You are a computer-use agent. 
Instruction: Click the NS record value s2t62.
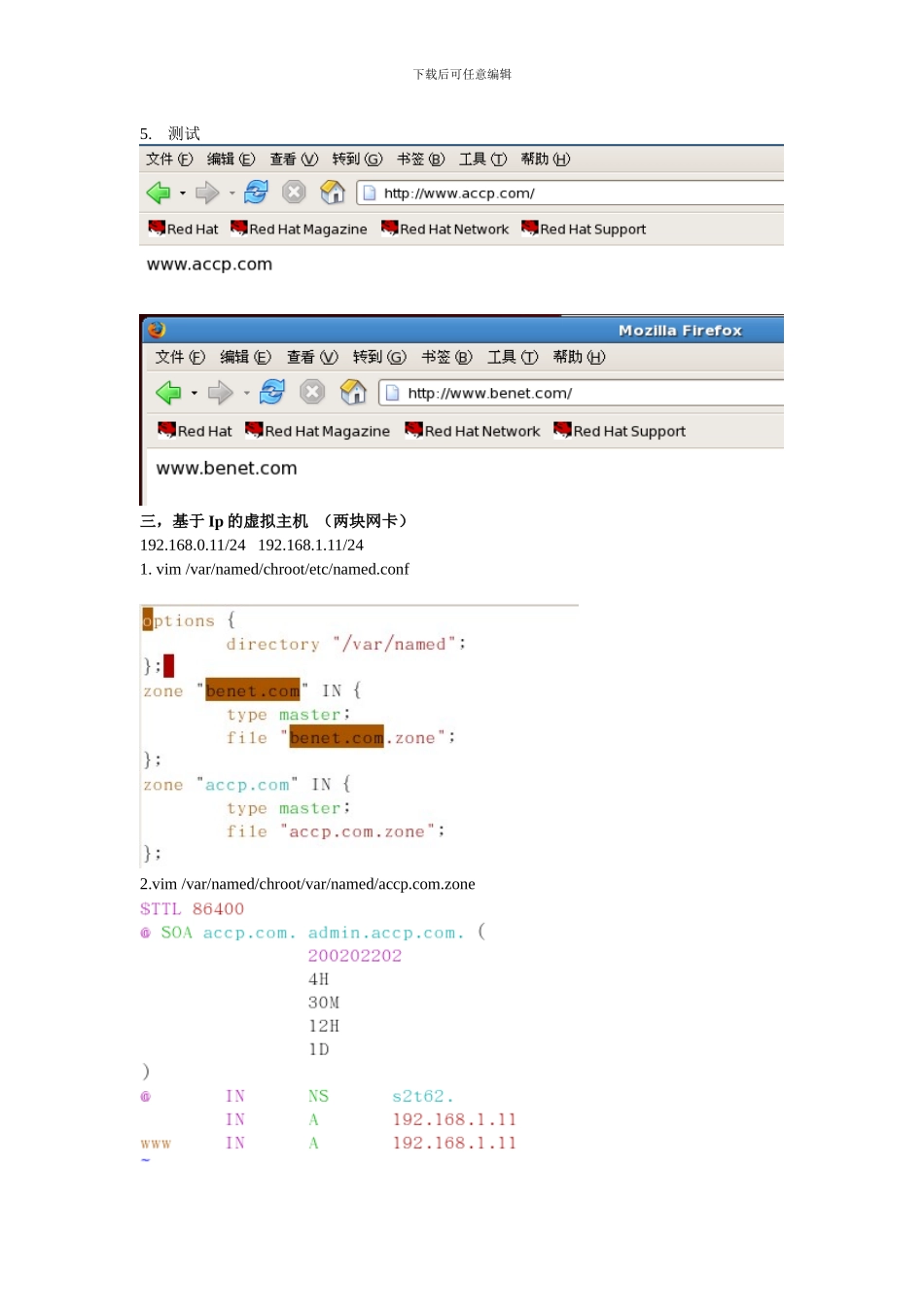pos(423,1096)
